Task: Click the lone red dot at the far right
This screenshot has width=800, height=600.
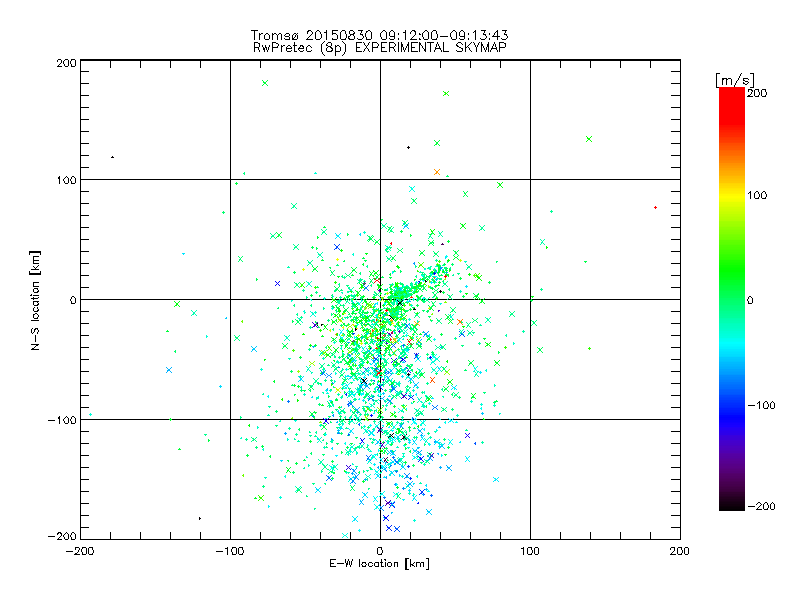Action: coord(655,208)
